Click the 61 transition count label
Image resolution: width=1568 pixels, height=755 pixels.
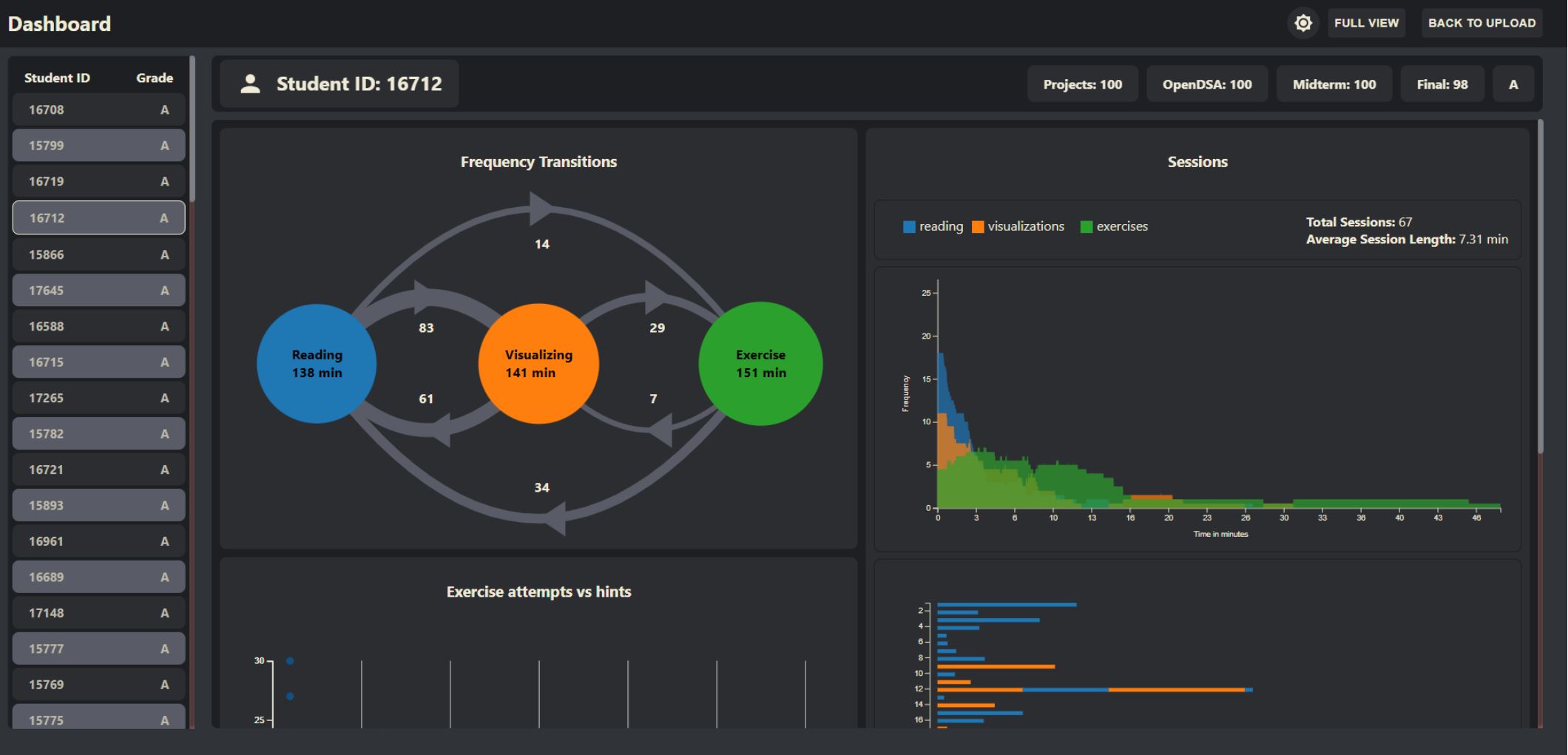click(x=426, y=399)
